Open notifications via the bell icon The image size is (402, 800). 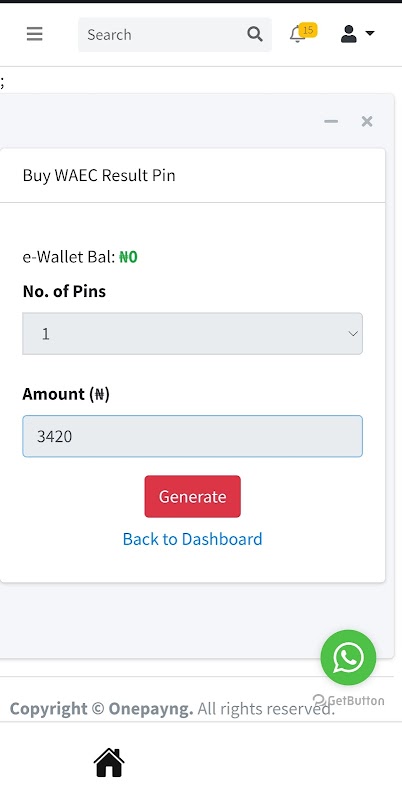(x=296, y=35)
